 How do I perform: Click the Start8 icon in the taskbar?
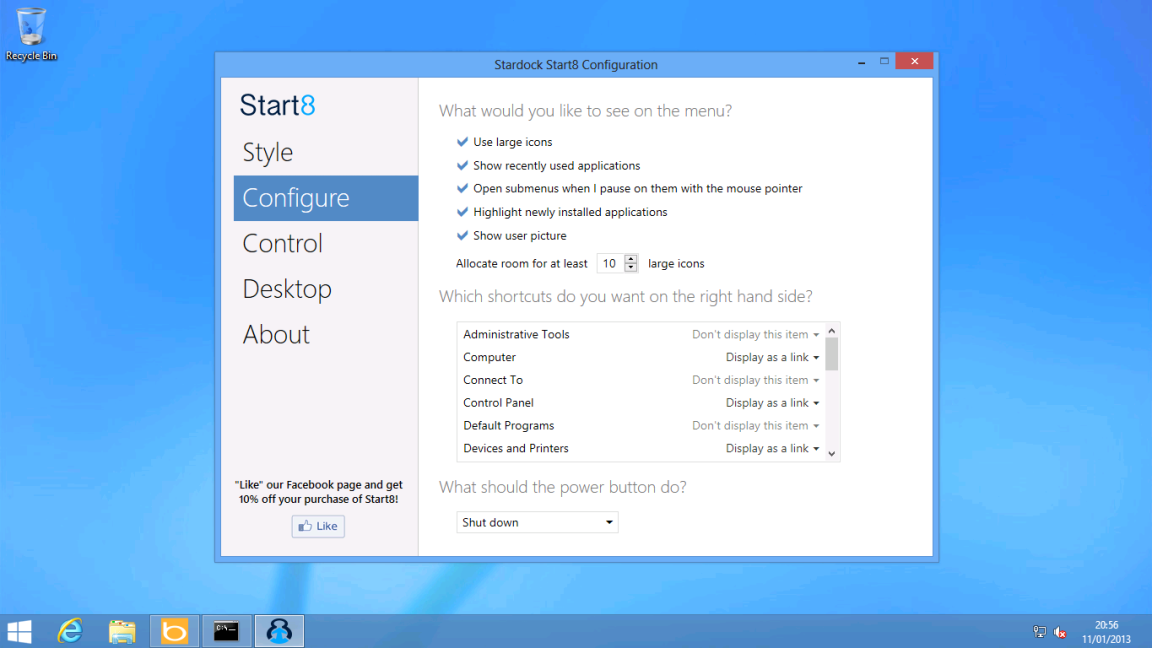point(279,631)
